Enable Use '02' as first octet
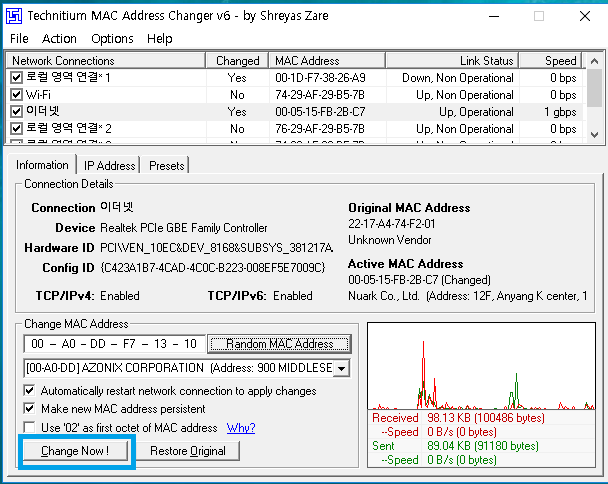 29,427
